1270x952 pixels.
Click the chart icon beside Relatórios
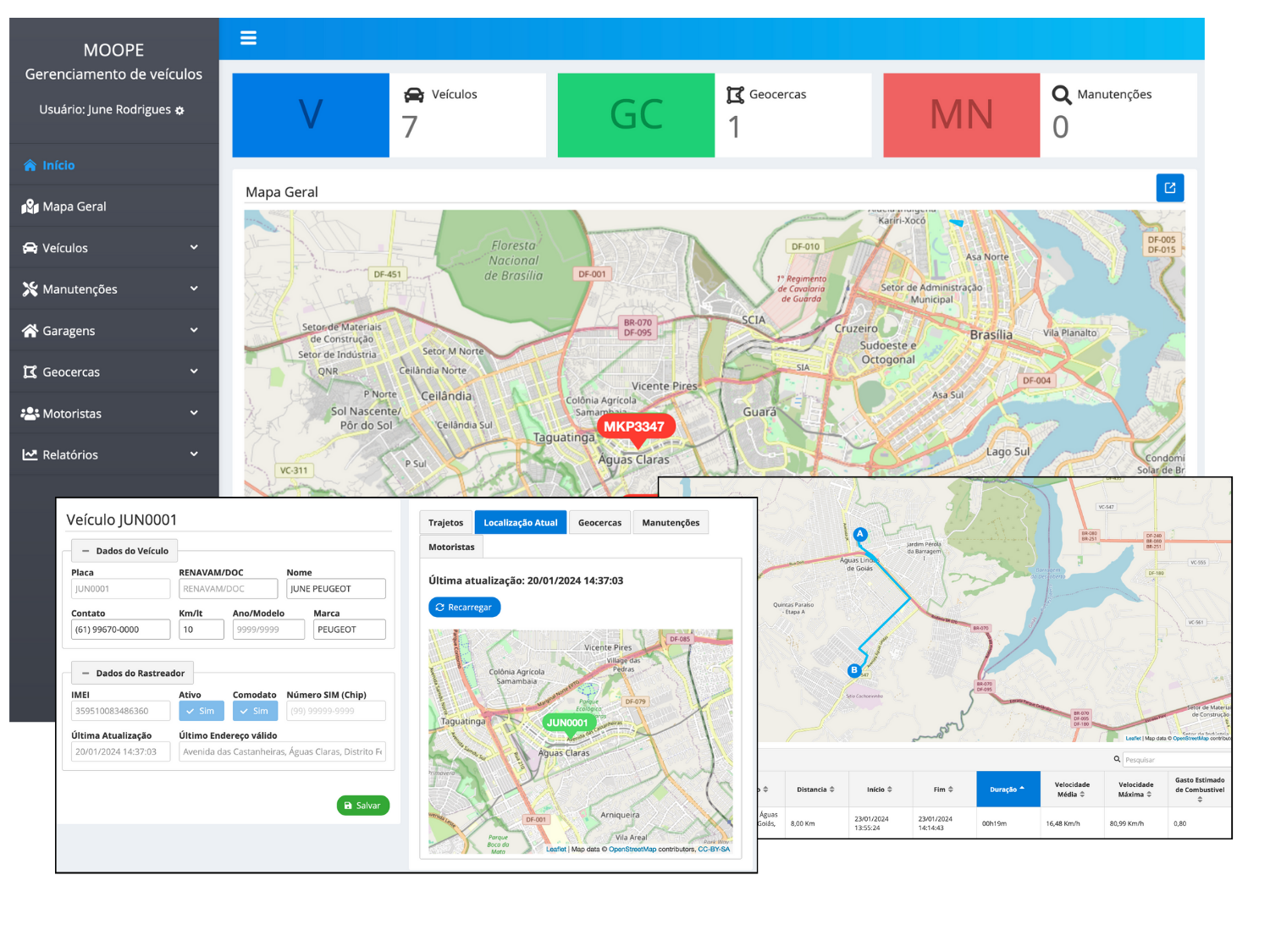(30, 455)
